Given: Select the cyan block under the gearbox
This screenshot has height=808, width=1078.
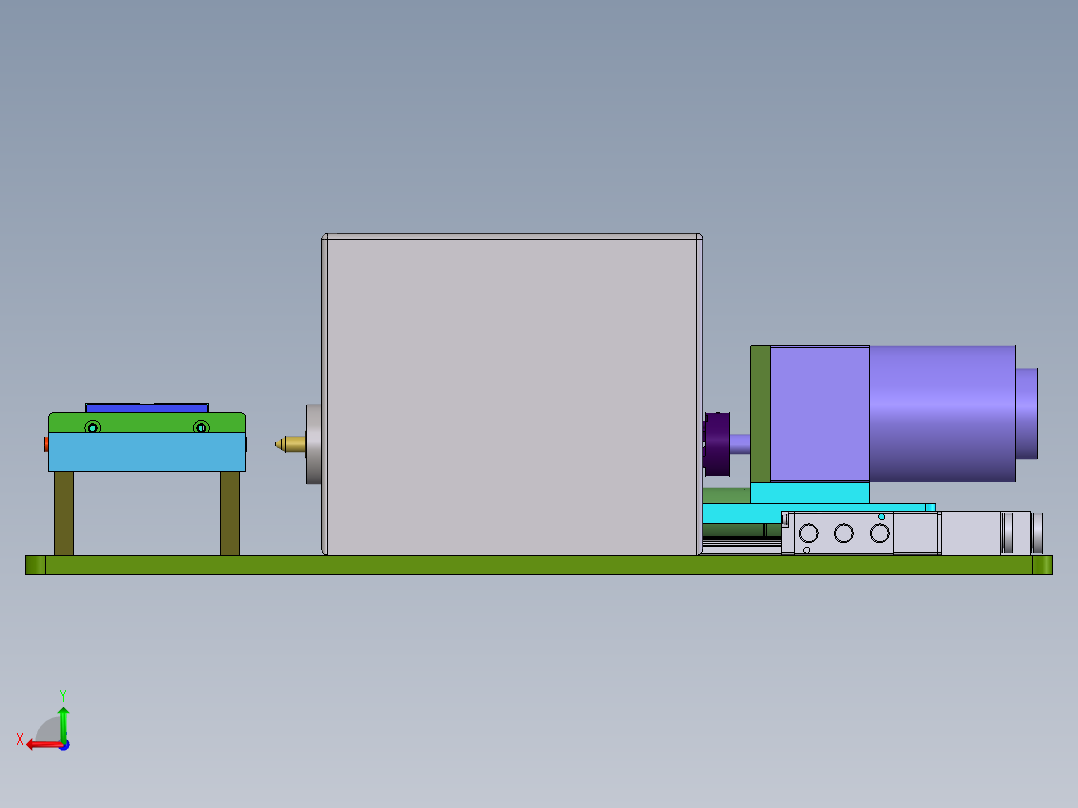Looking at the screenshot, I should [x=810, y=492].
